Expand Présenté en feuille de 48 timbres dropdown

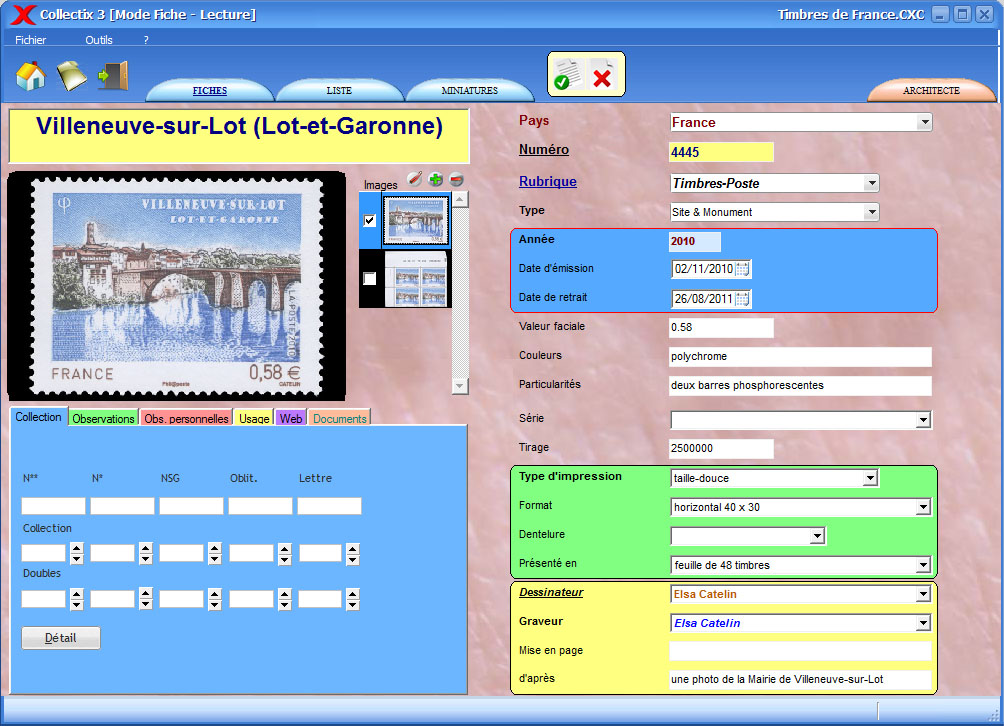(923, 565)
